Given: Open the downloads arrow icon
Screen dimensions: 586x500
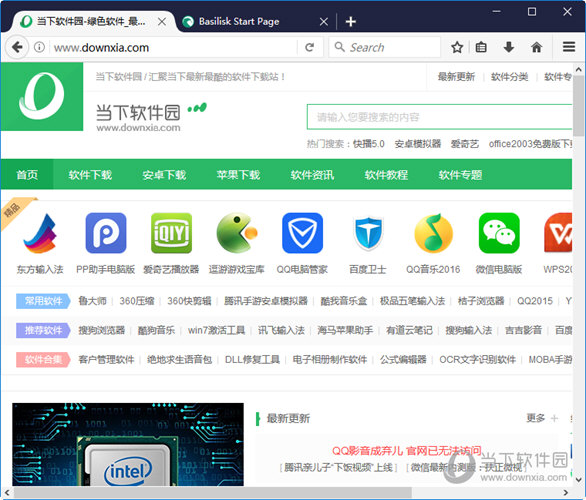Looking at the screenshot, I should click(x=509, y=47).
